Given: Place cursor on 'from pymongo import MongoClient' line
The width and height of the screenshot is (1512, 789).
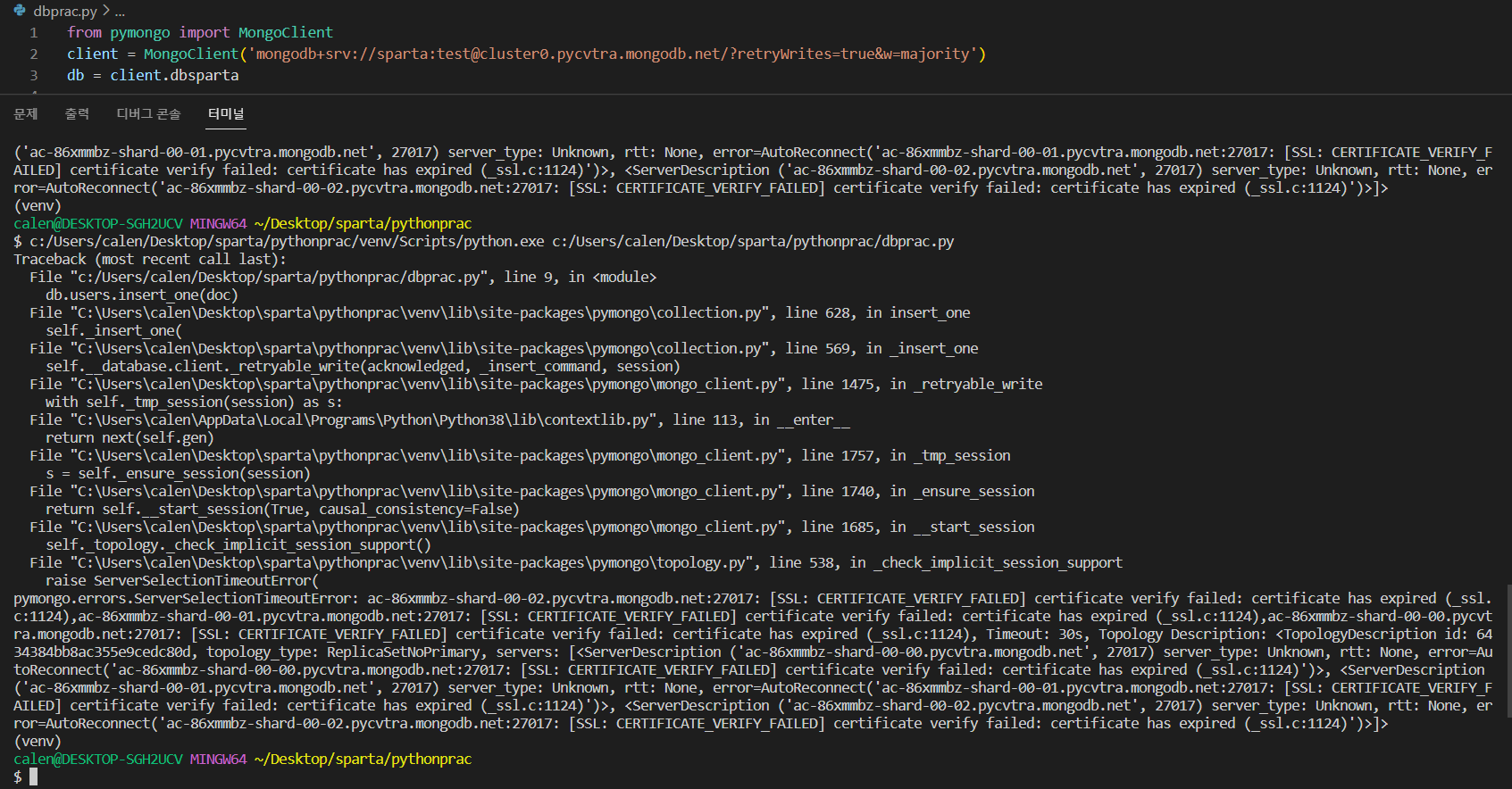Looking at the screenshot, I should coord(200,33).
